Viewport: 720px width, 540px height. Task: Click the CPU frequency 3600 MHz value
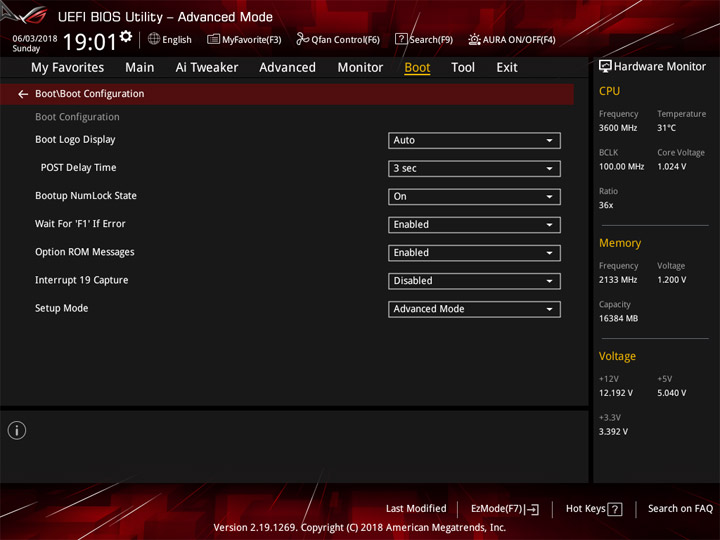618,128
